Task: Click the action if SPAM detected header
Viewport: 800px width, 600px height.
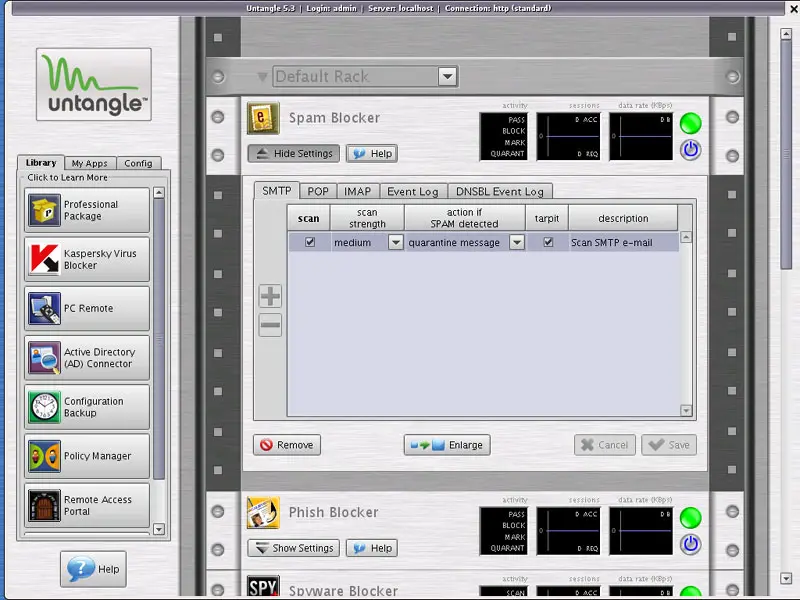Action: pos(465,218)
